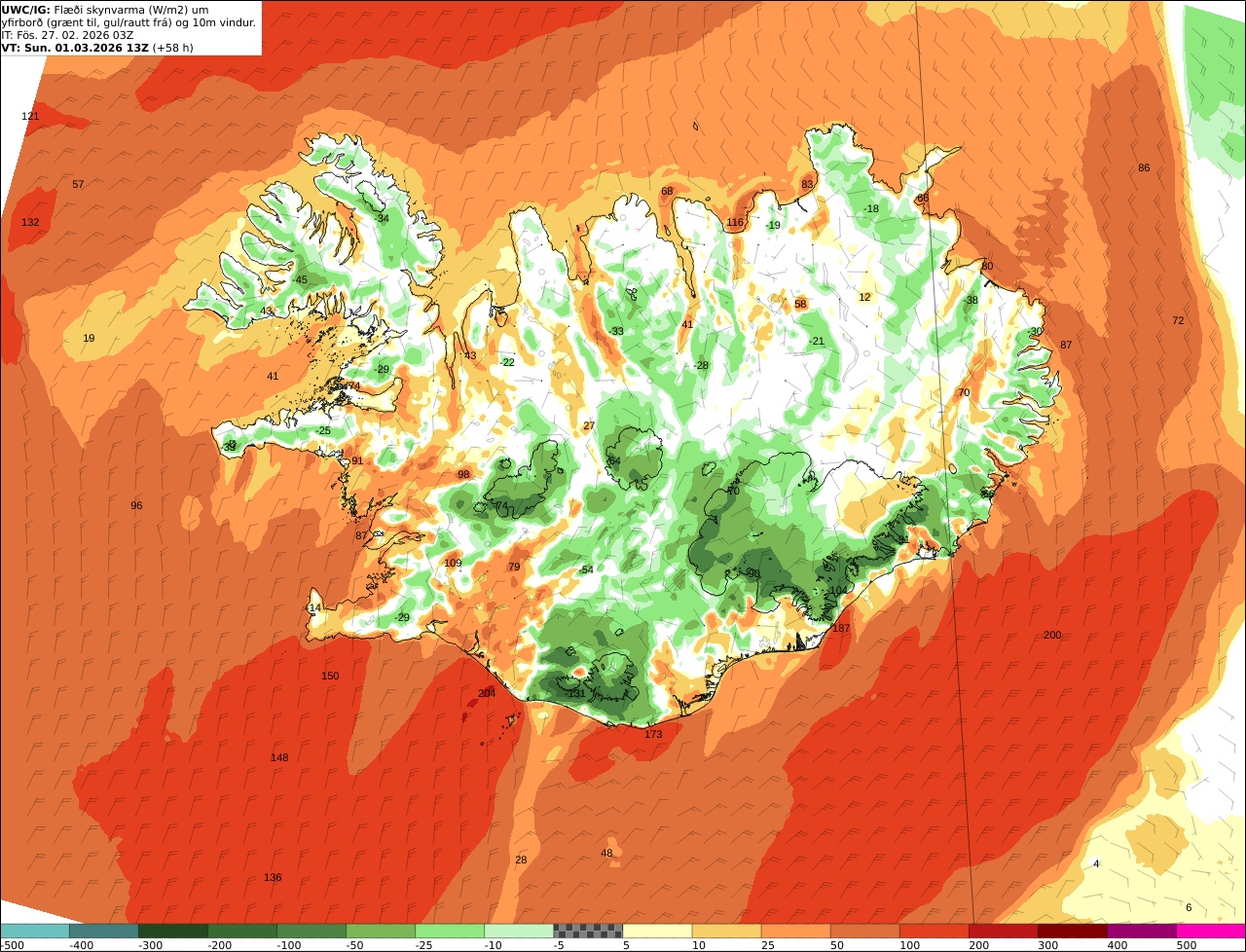Click the map value '-45' in the Westfjords
1246x952 pixels.
[x=299, y=279]
